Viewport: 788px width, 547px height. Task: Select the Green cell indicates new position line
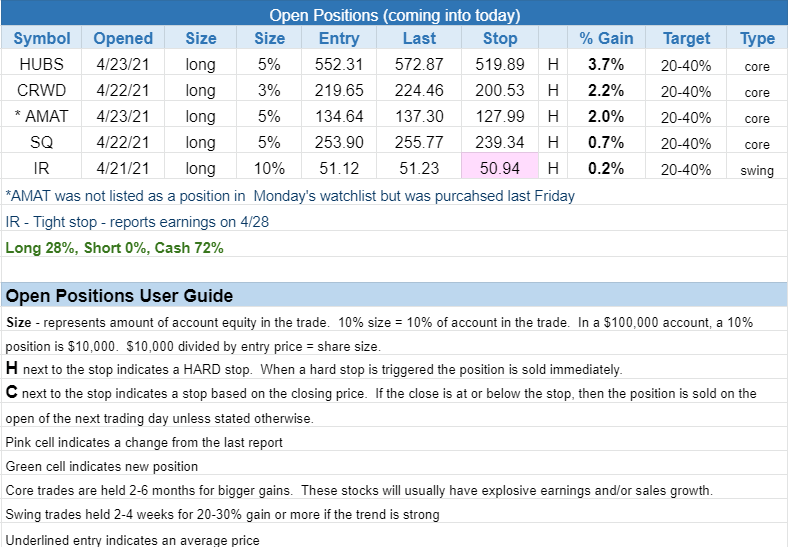tap(102, 467)
